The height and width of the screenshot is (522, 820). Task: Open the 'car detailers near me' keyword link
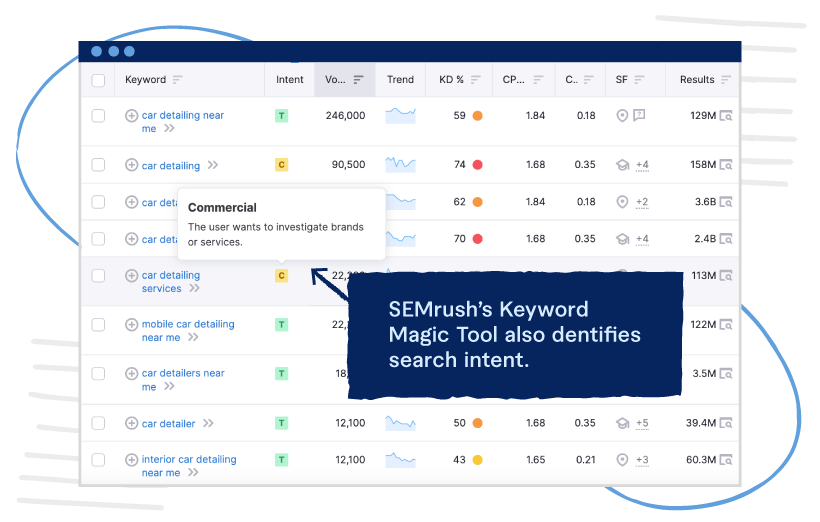[x=183, y=380]
